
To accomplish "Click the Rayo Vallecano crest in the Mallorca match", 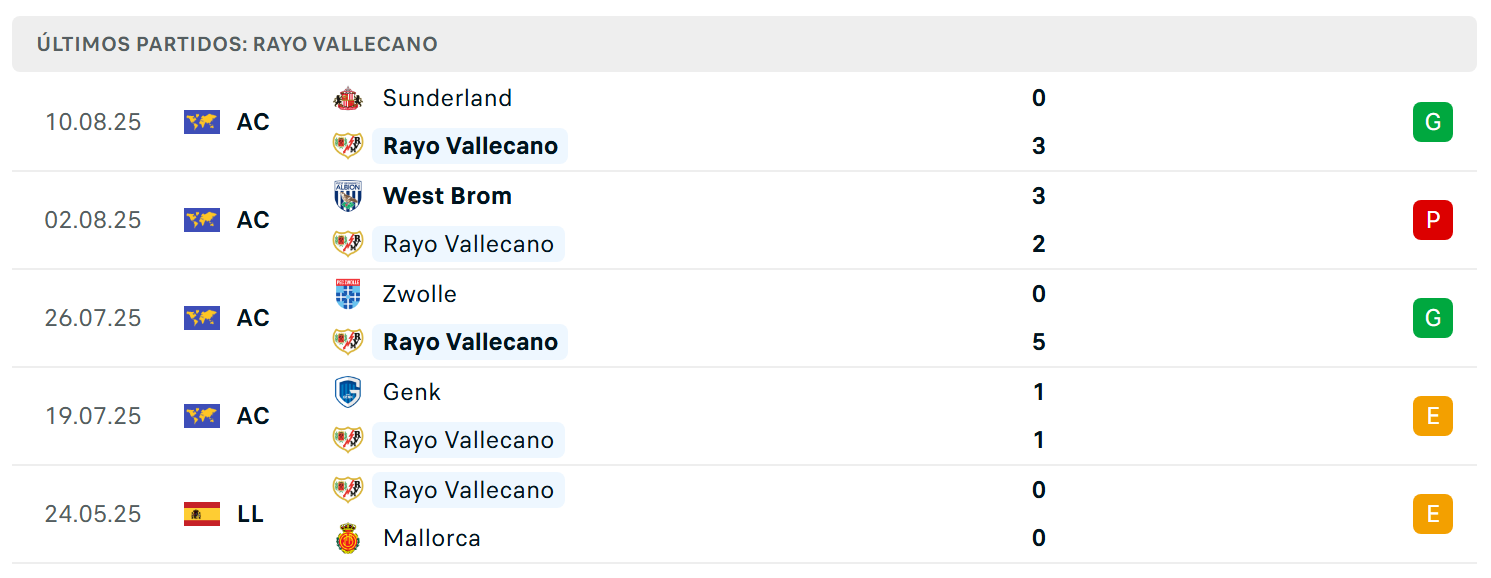I will (348, 490).
